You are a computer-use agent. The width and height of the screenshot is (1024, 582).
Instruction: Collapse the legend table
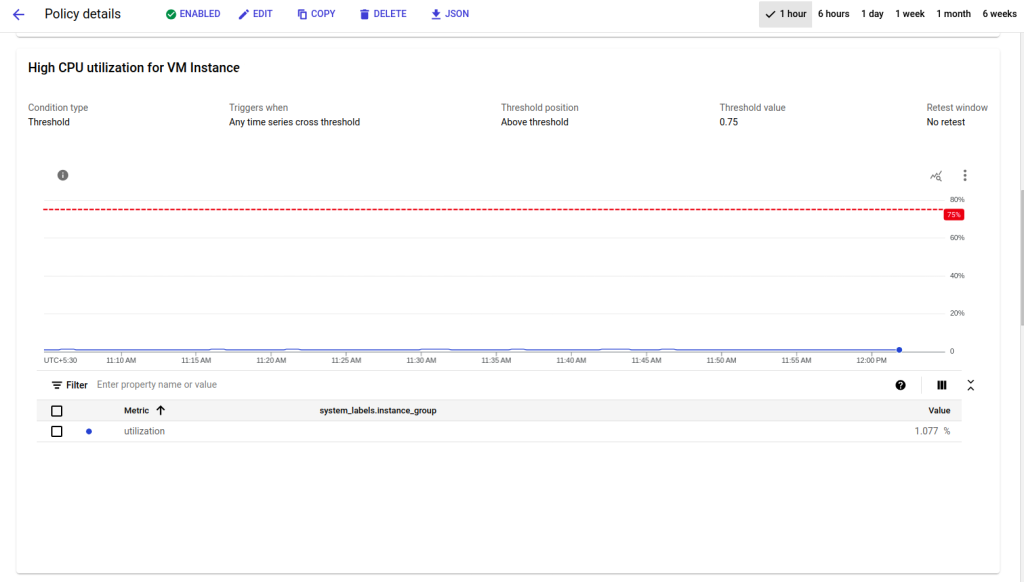pos(970,385)
